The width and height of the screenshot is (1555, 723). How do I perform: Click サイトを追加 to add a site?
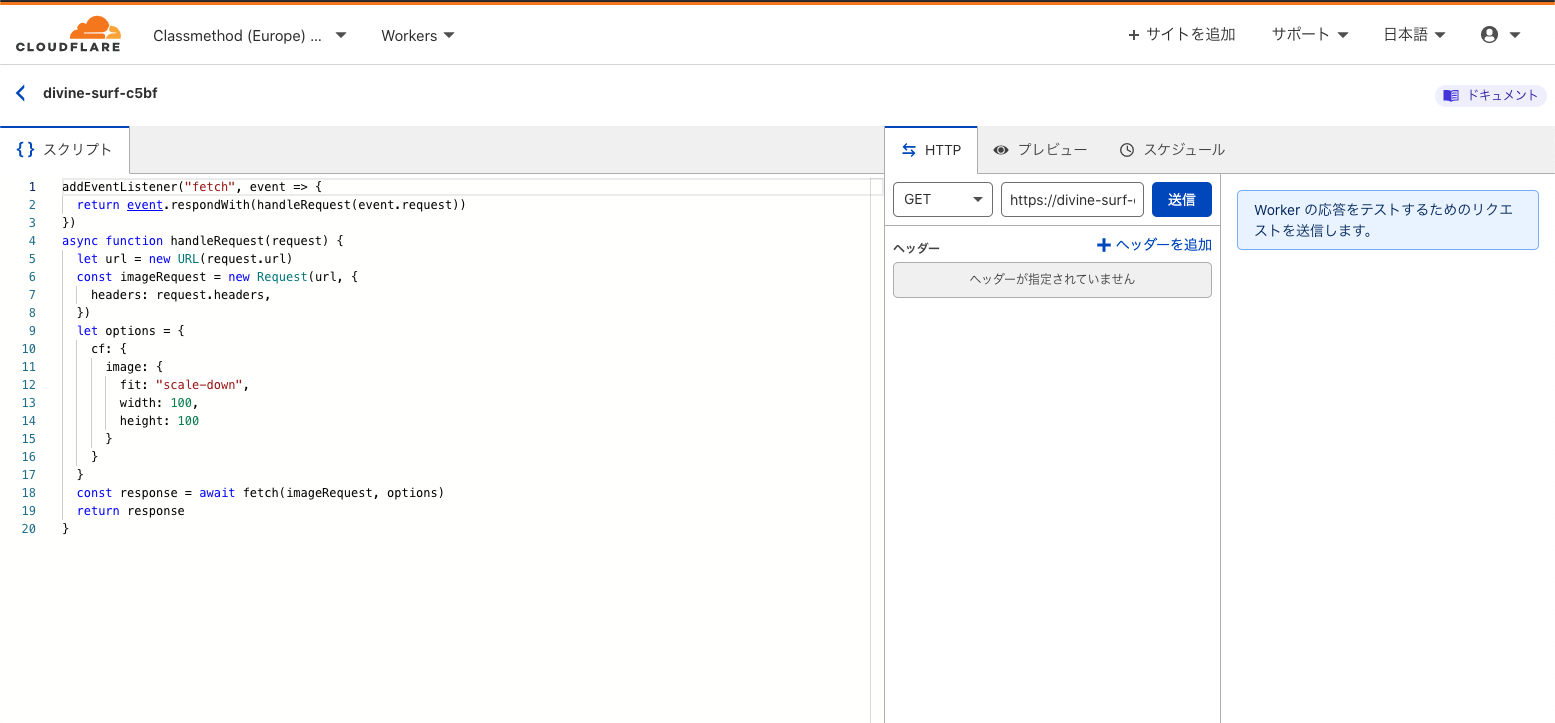pos(1181,35)
